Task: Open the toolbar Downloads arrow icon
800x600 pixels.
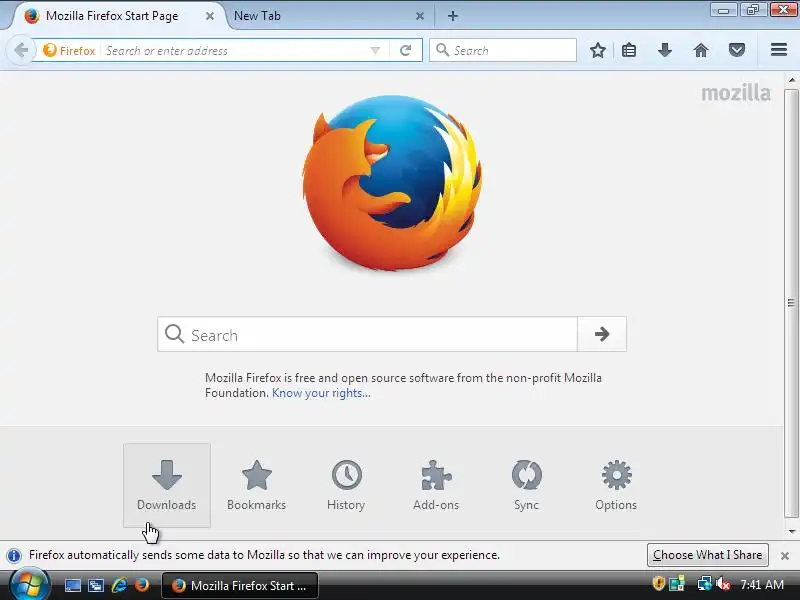Action: point(664,50)
